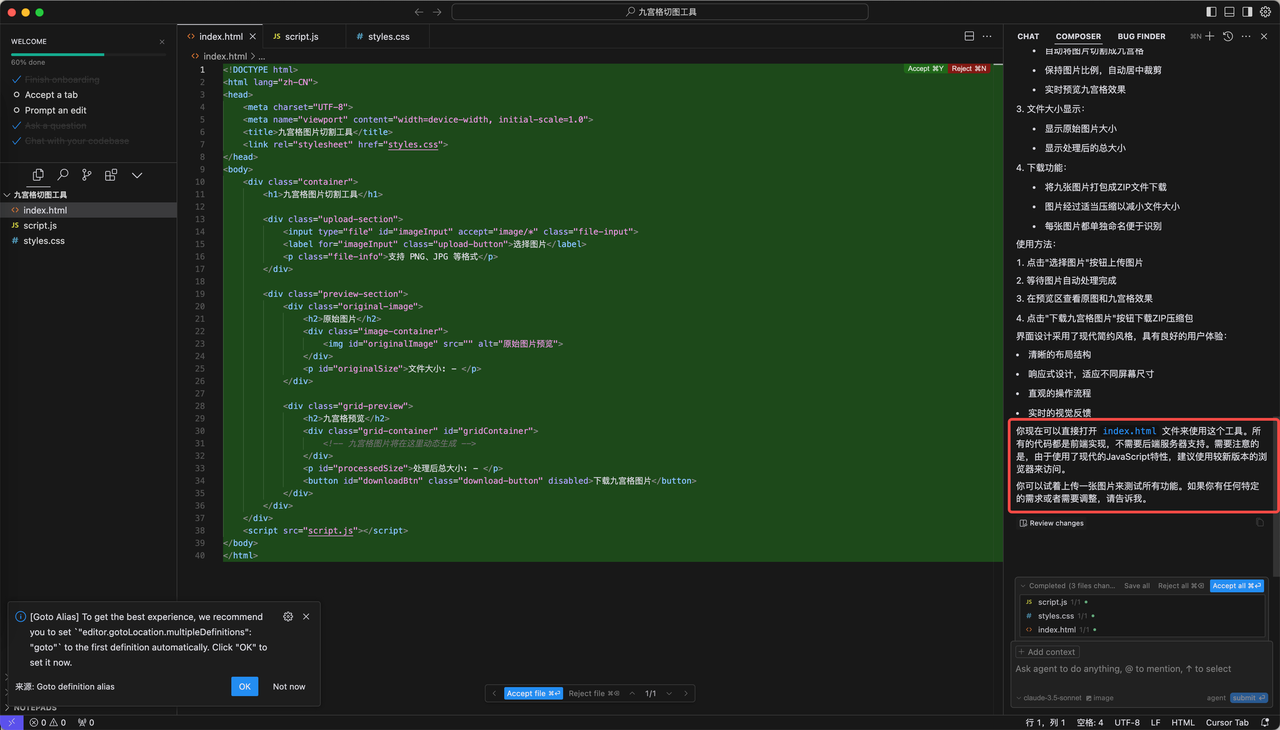Expand the additional views chevron in sidebar
1280x730 pixels.
(x=137, y=175)
